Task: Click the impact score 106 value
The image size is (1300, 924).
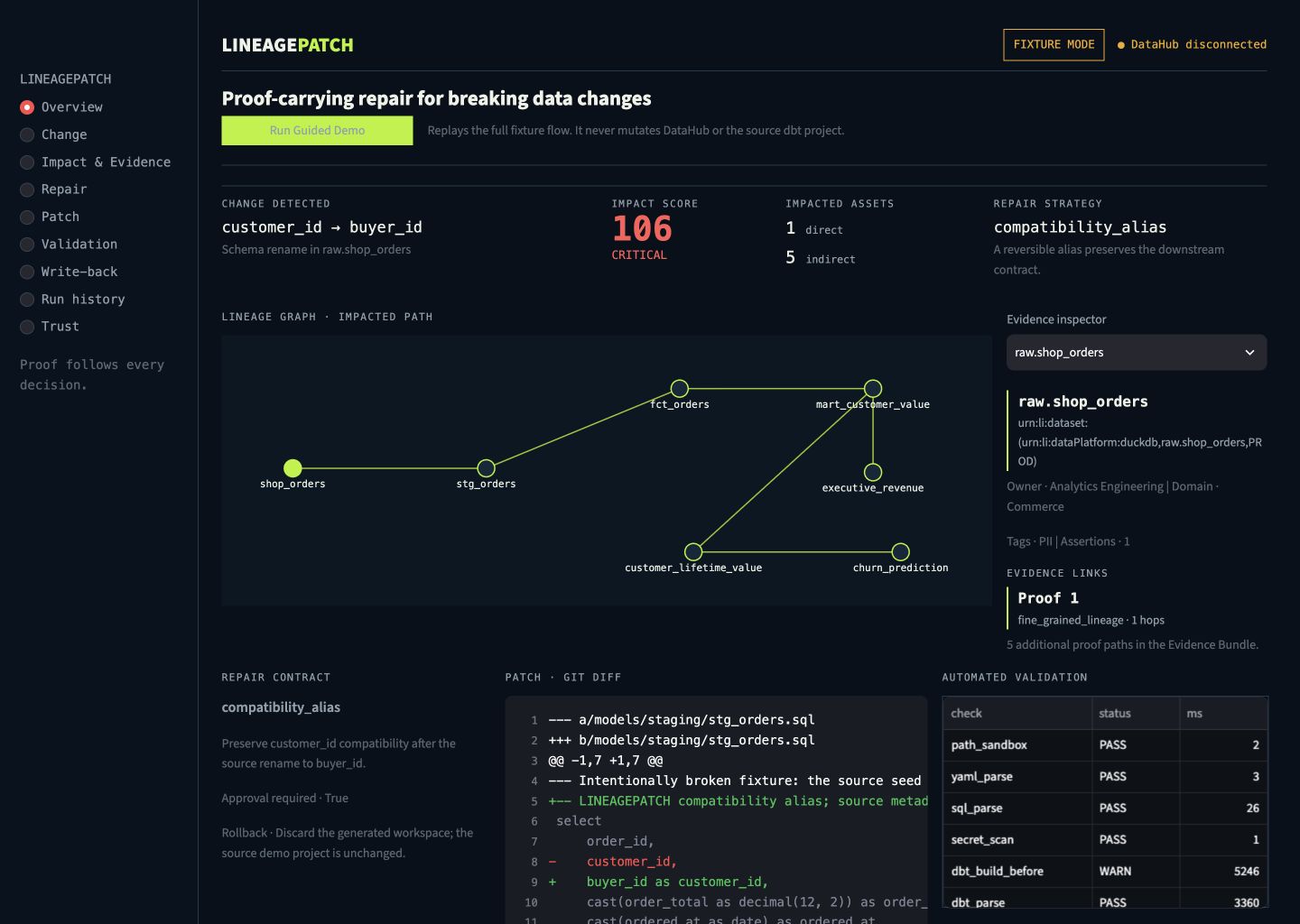Action: coord(642,228)
